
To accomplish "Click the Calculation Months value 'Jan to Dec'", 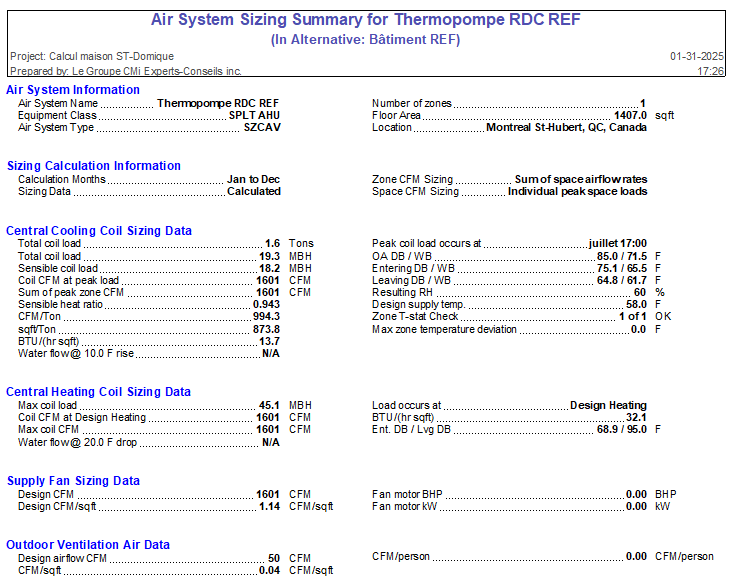I will pos(253,179).
